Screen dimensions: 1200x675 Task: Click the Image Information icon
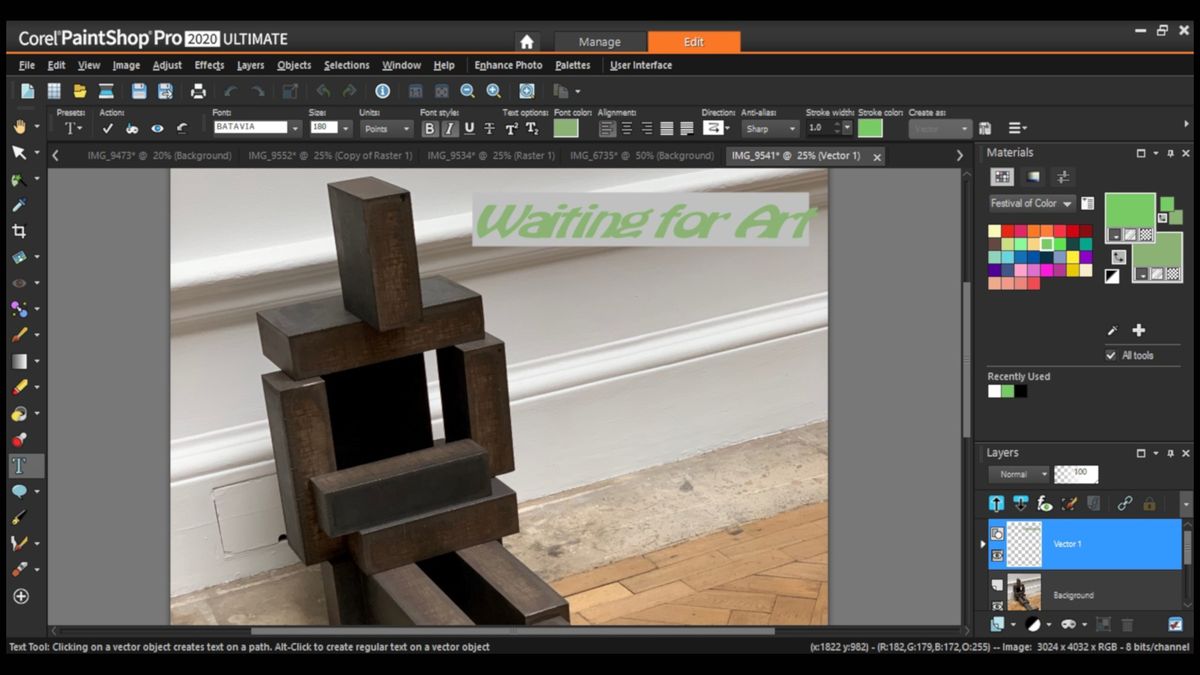(382, 91)
